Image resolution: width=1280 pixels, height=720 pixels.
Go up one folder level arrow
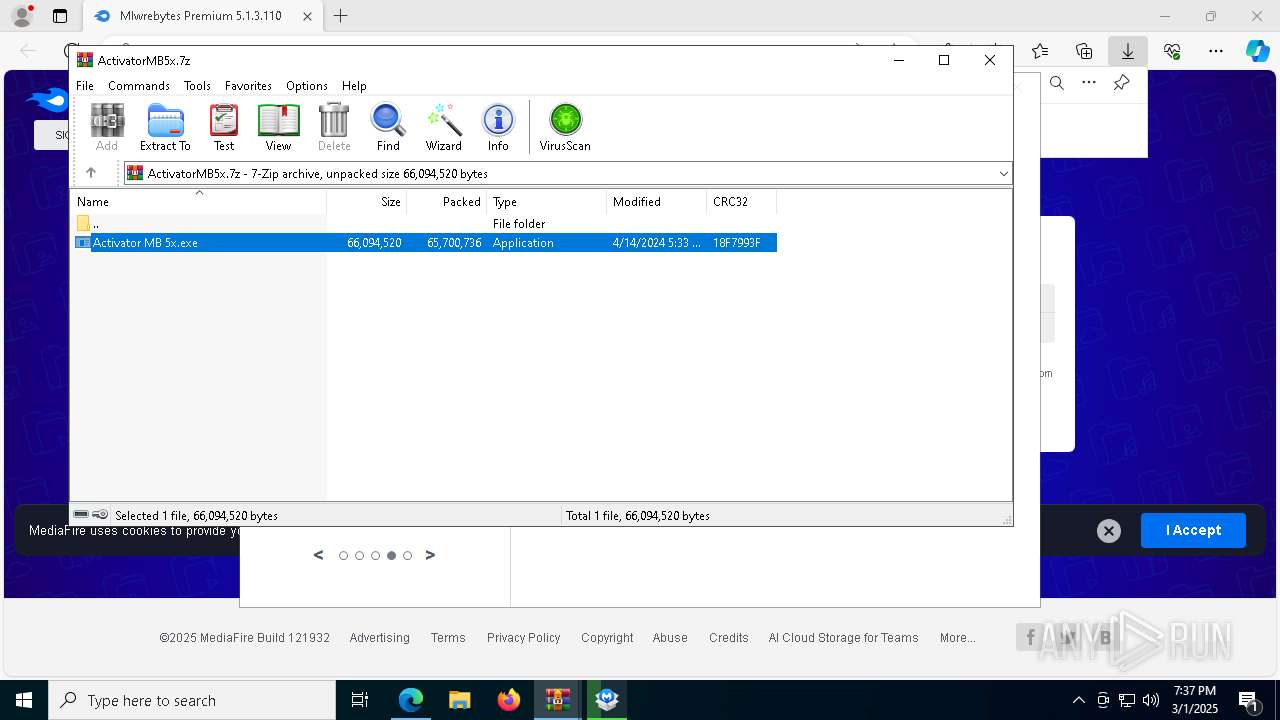point(91,173)
